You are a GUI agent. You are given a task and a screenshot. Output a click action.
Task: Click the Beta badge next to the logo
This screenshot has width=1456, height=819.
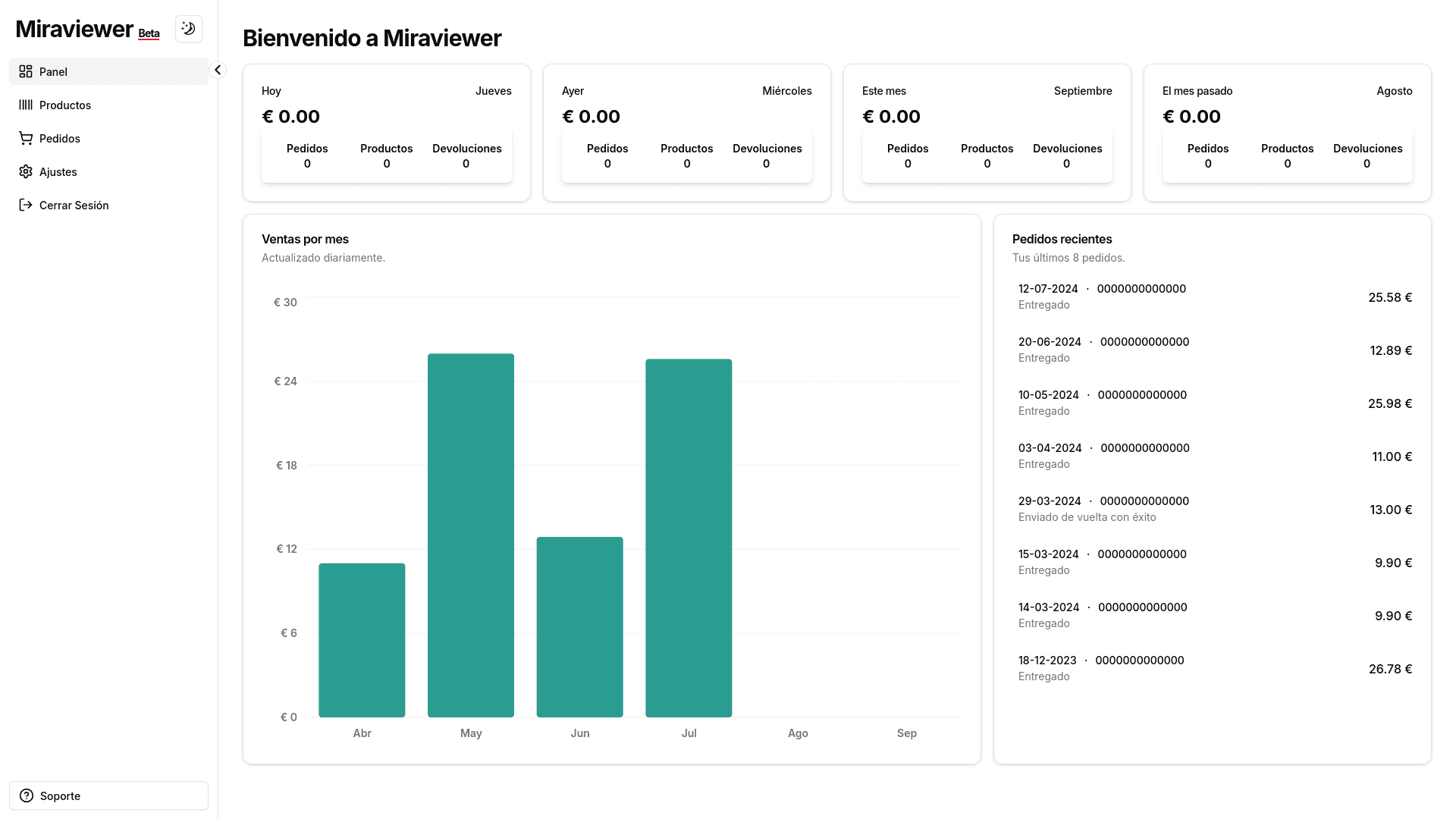(x=149, y=33)
